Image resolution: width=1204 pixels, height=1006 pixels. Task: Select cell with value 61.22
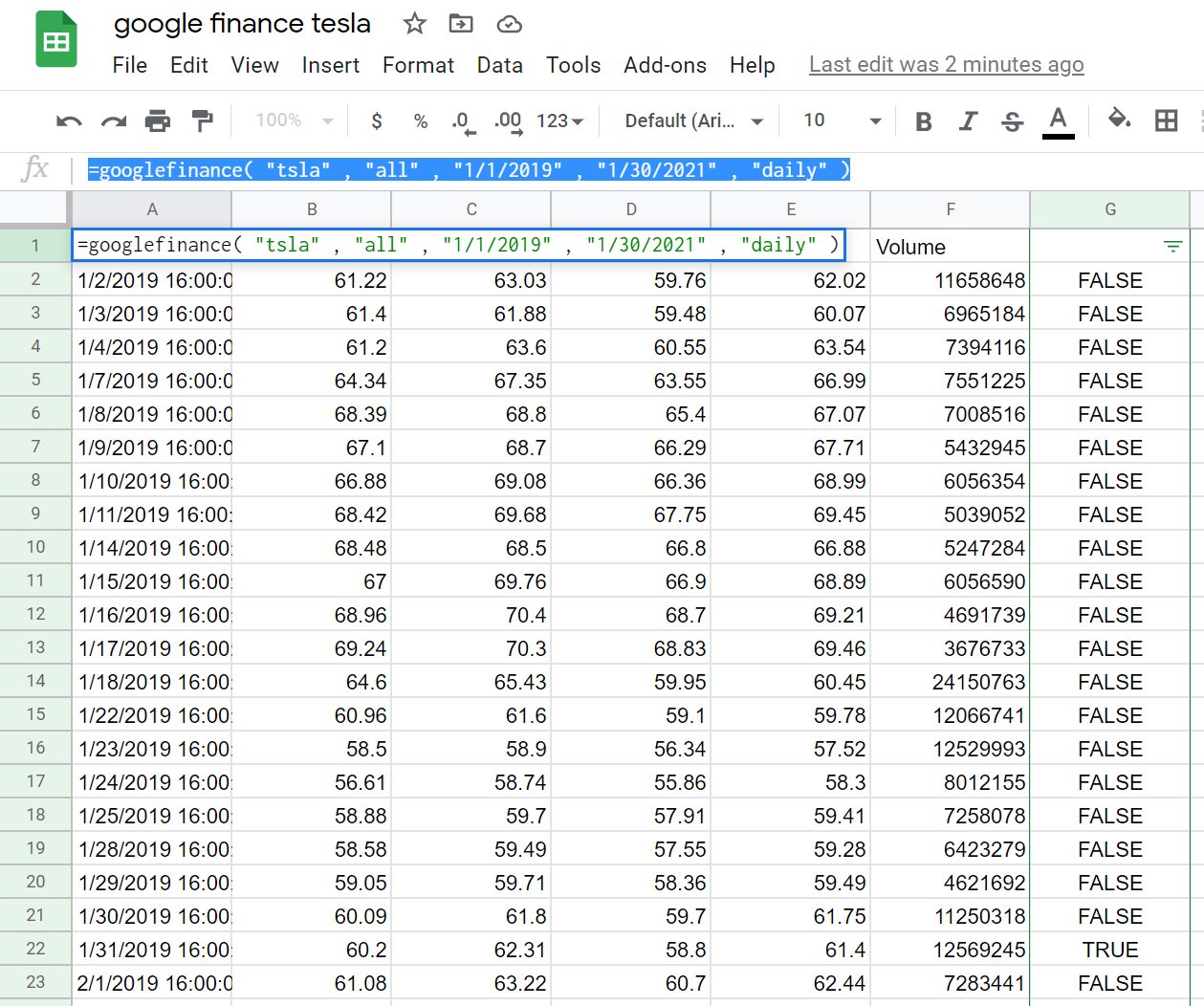(312, 280)
